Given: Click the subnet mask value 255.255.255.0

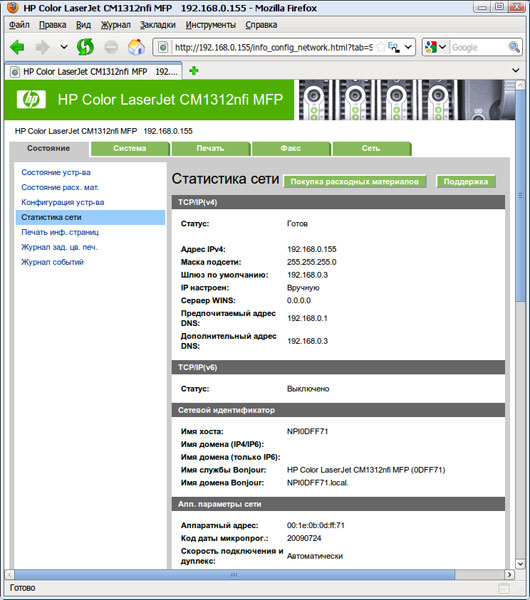Looking at the screenshot, I should [312, 262].
